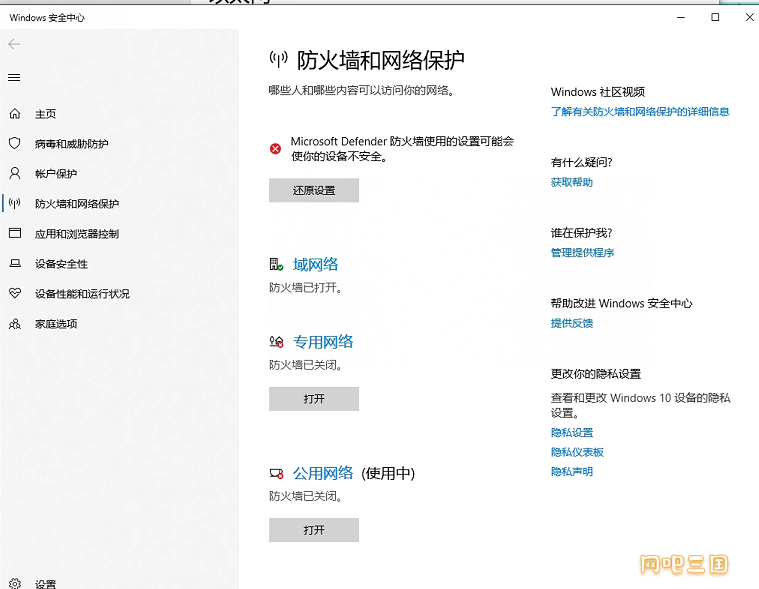
Task: Open 主页 in the sidebar
Action: coord(46,114)
